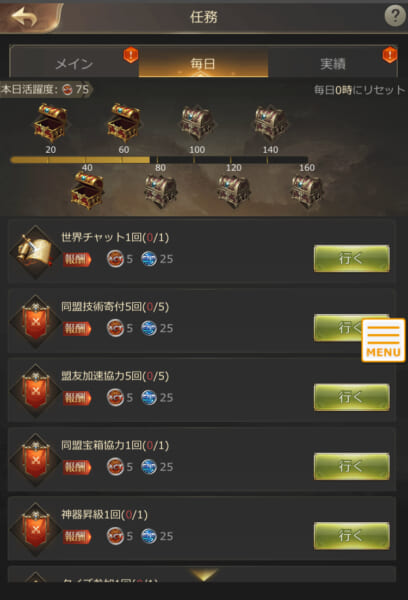This screenshot has width=408, height=600.
Task: Switch to the メイン tab
Action: click(74, 62)
